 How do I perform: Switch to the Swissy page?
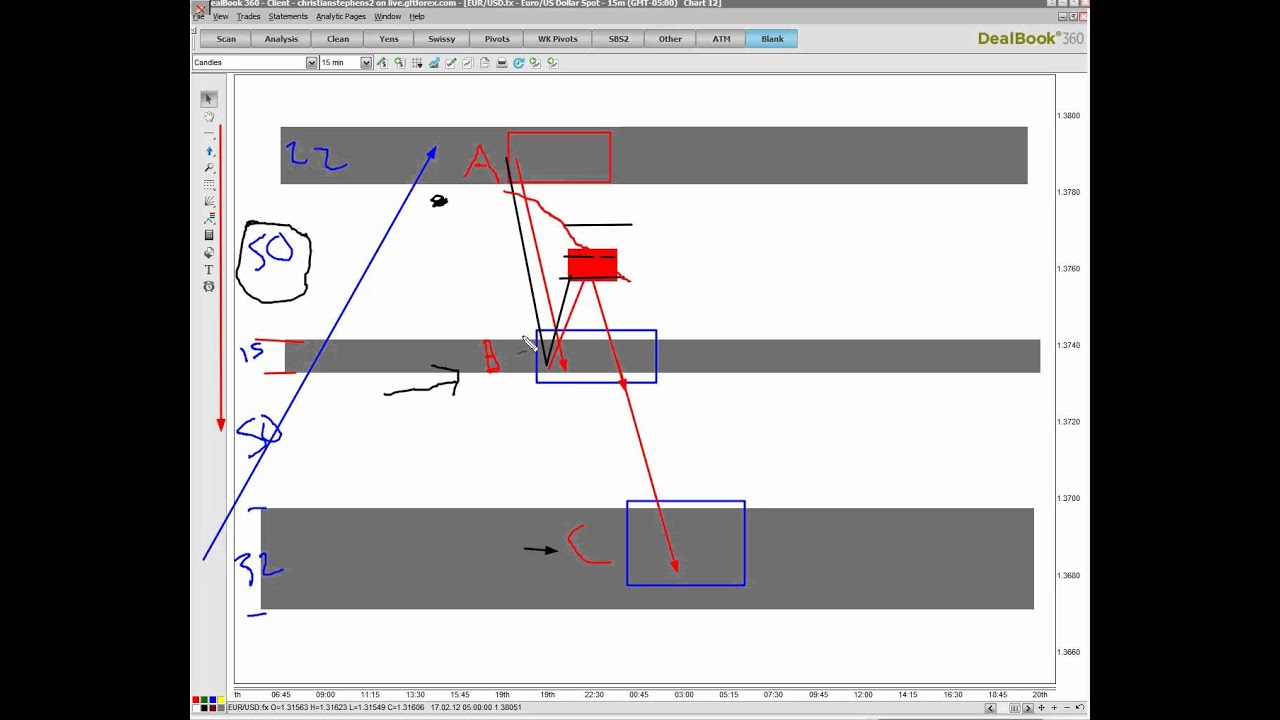pyautogui.click(x=441, y=39)
